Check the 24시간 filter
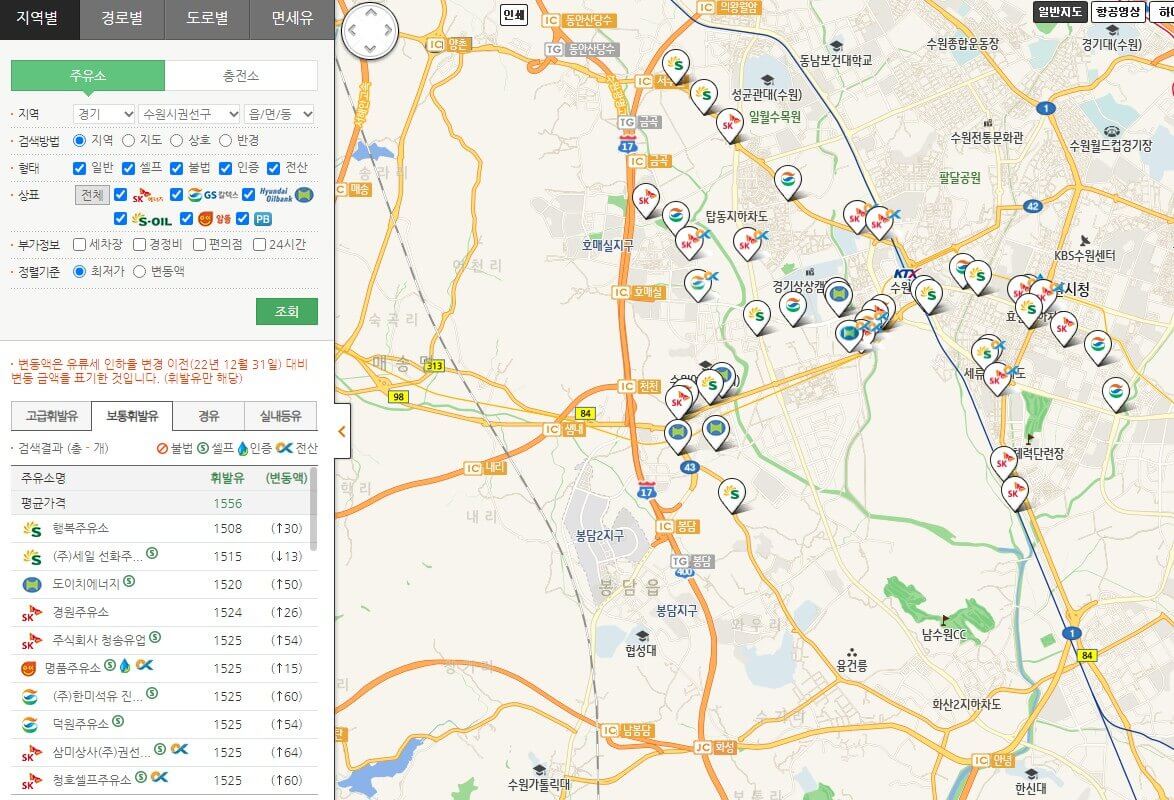This screenshot has width=1174, height=800. (x=259, y=244)
